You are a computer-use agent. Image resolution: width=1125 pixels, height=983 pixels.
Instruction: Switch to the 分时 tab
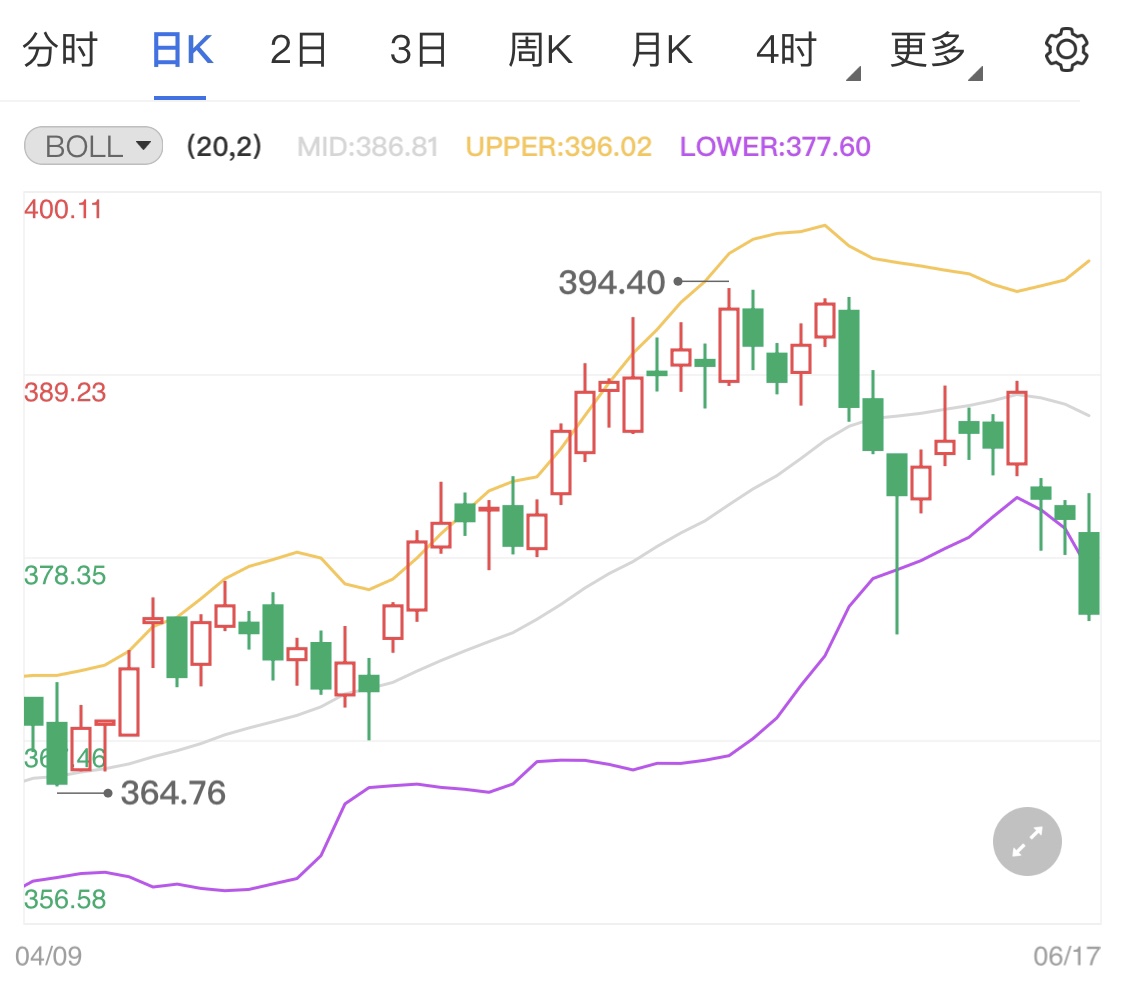click(60, 50)
